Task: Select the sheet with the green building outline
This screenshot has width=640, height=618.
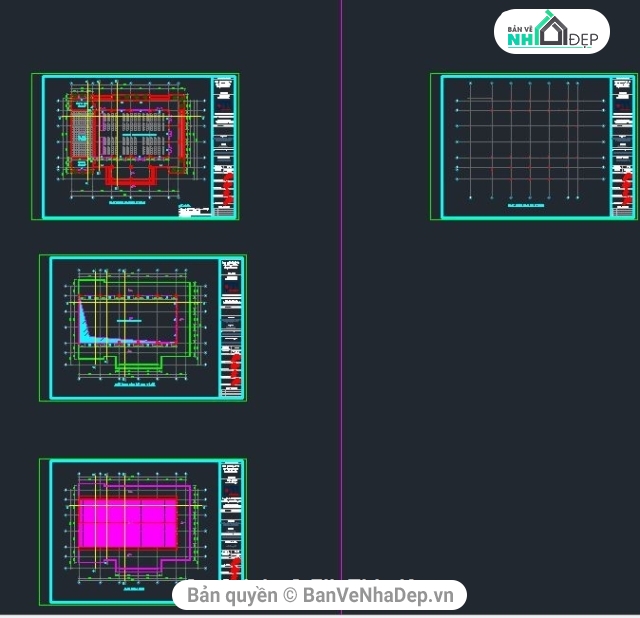Action: 143,328
